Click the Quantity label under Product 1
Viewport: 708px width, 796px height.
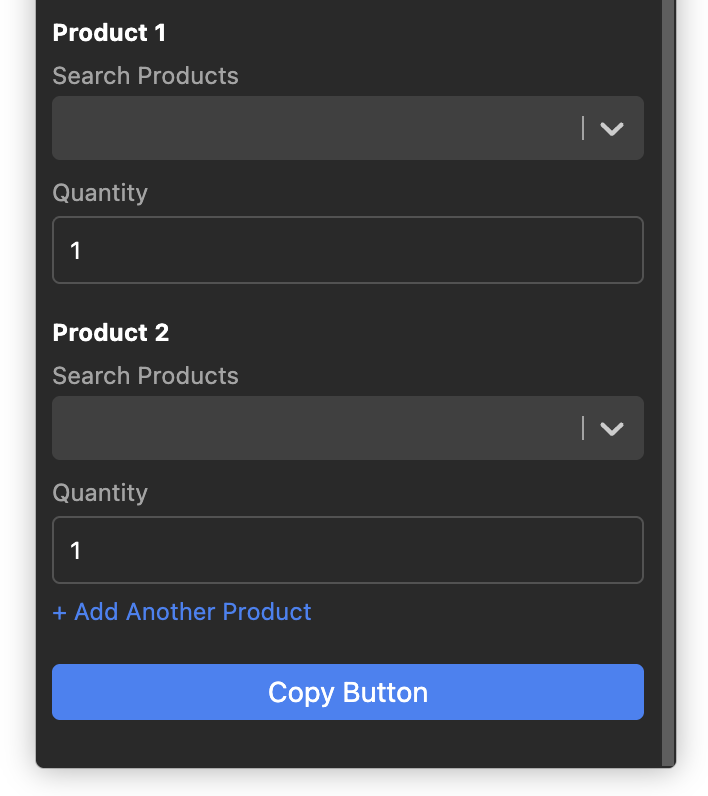point(100,193)
